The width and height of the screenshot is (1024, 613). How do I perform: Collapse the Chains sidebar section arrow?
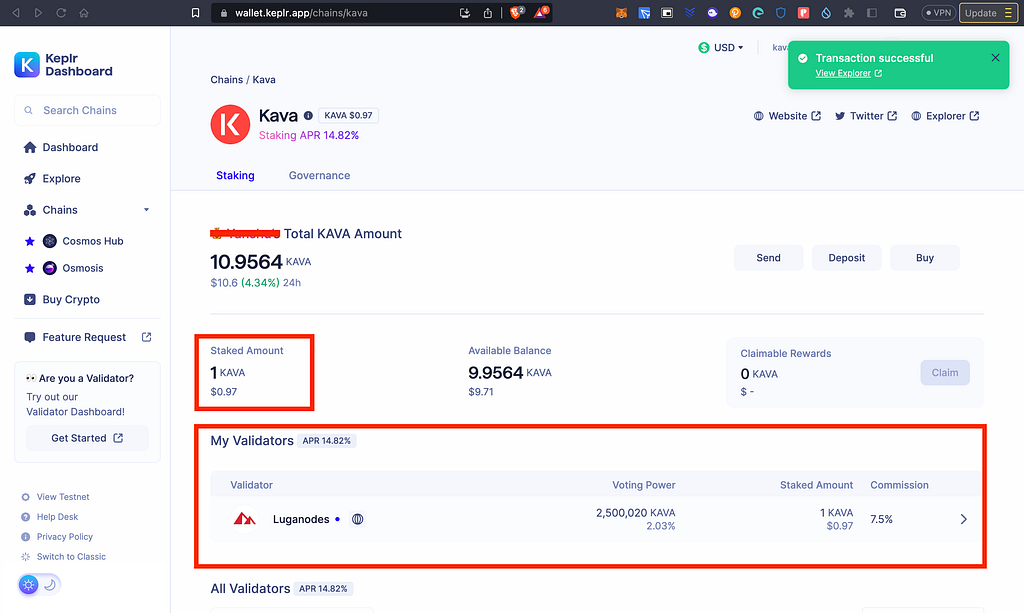(x=146, y=210)
